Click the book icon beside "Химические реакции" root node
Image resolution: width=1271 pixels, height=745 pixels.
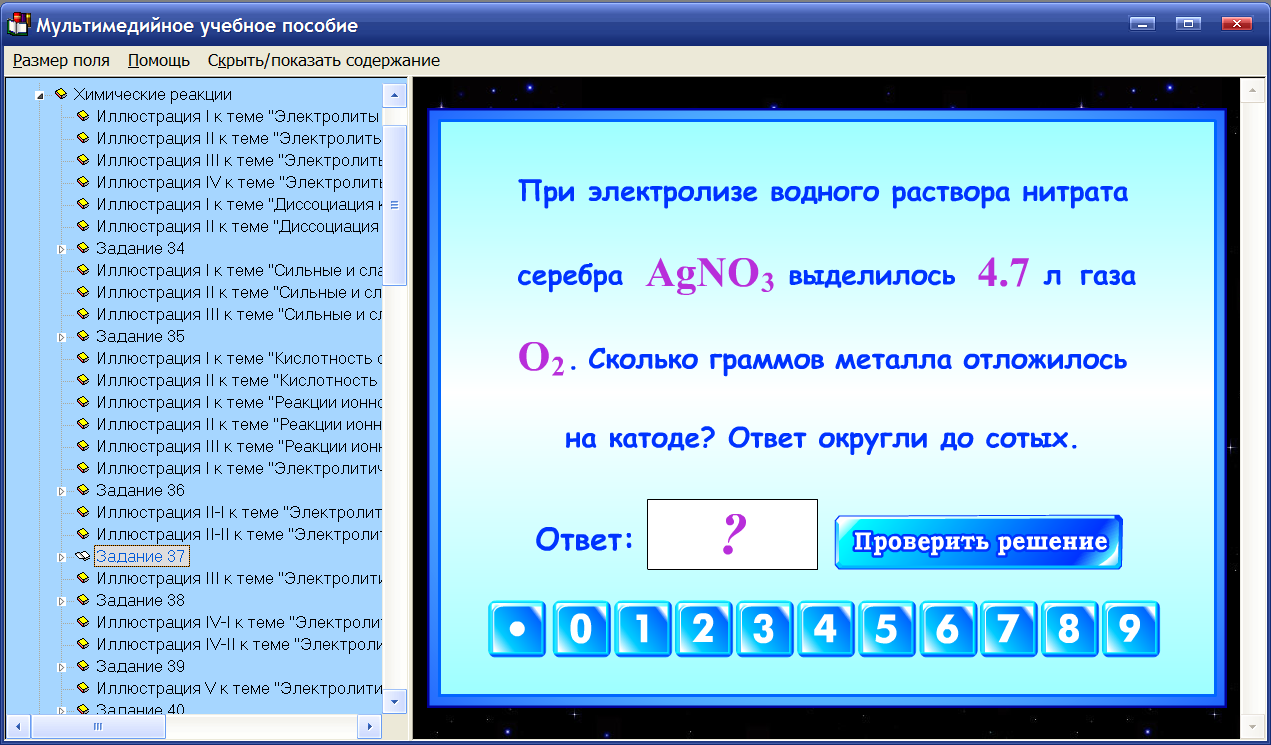(x=60, y=94)
